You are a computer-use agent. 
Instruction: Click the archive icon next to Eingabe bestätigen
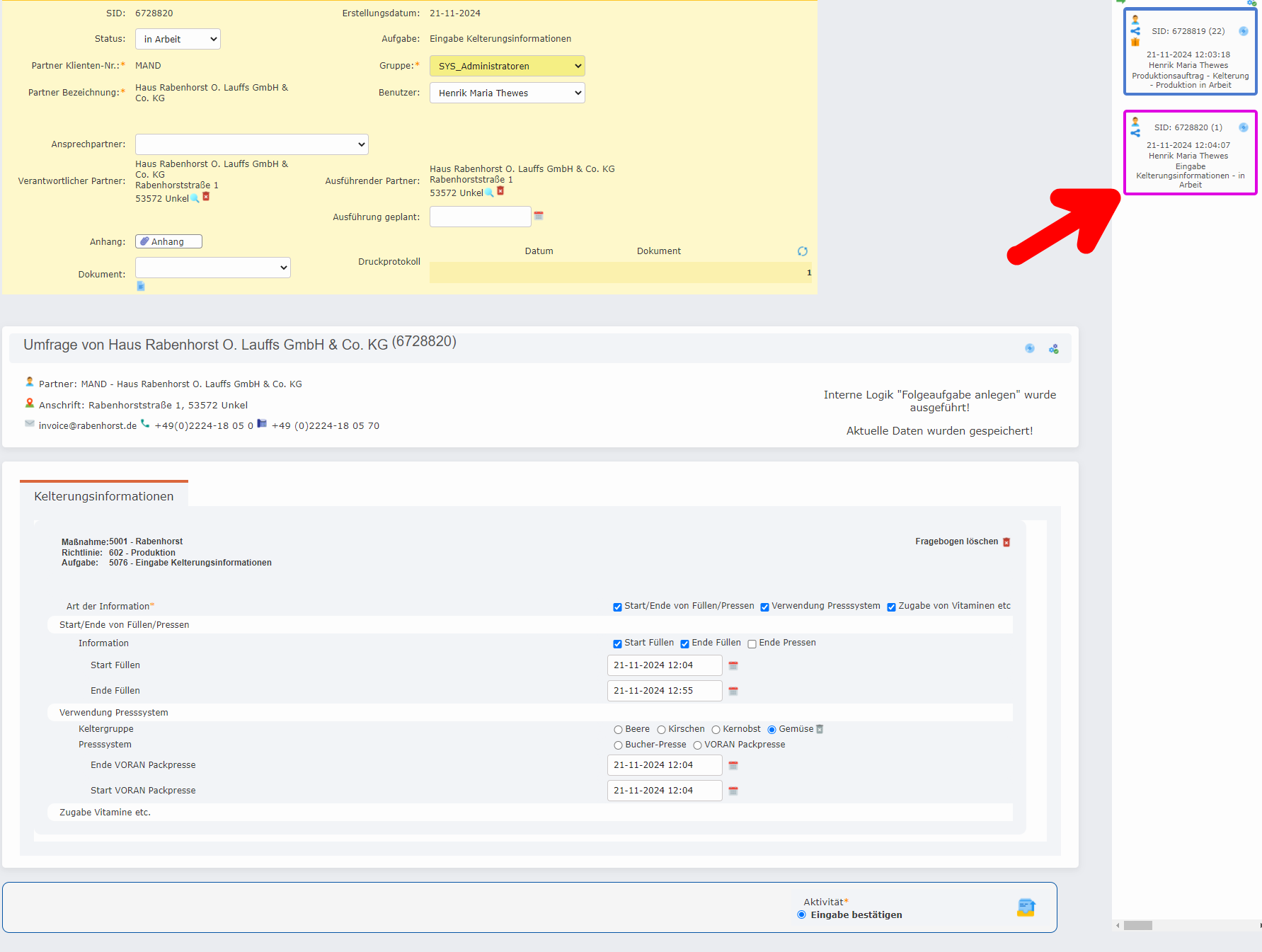pos(1027,907)
